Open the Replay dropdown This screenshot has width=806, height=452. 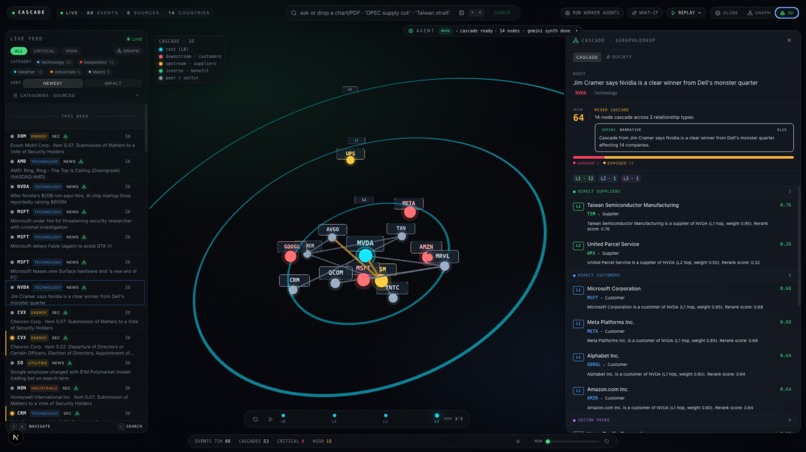[686, 13]
